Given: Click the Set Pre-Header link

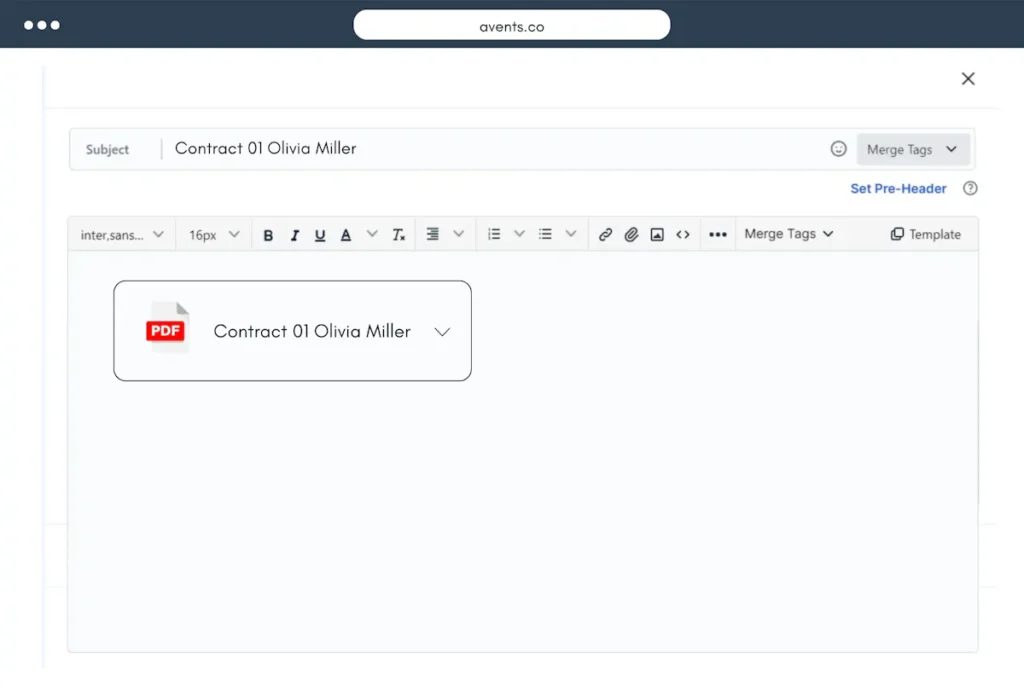Looking at the screenshot, I should click(898, 188).
